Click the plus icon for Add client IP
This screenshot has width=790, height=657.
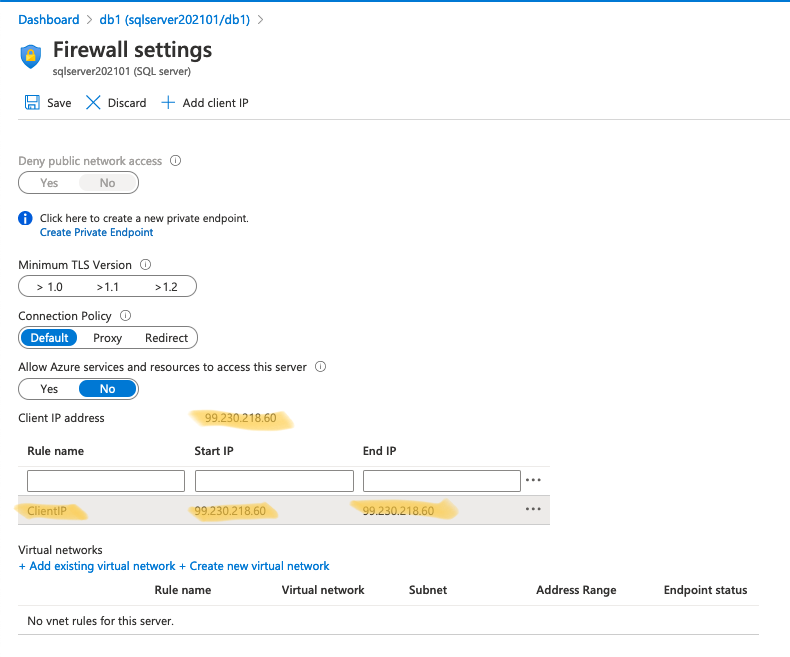click(x=168, y=102)
